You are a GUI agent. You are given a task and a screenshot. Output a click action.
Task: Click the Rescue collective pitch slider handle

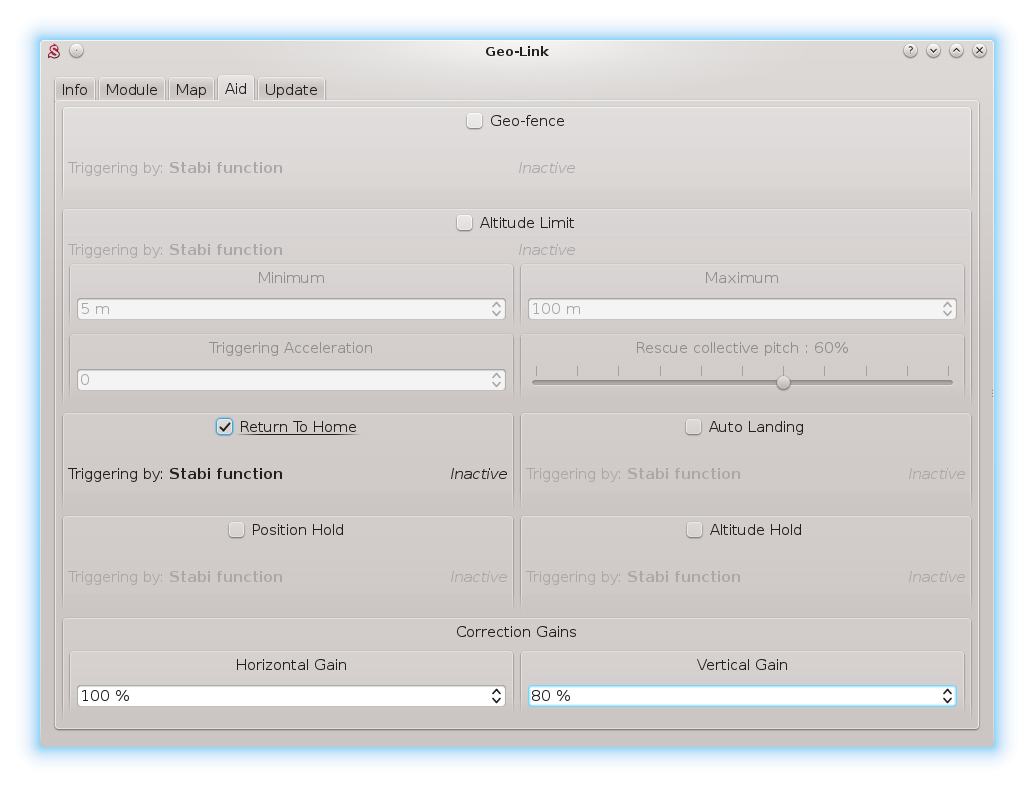click(783, 382)
